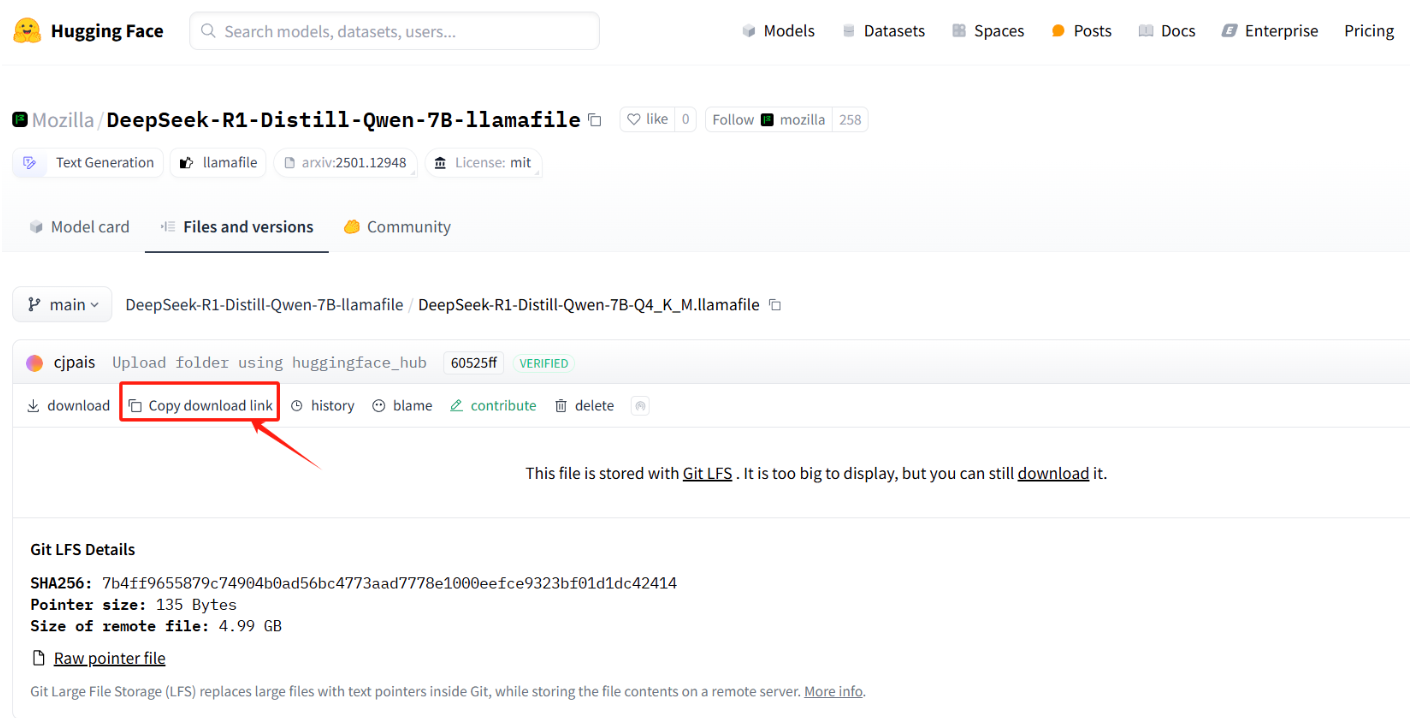1410x718 pixels.
Task: Open the cjpais user profile link
Action: (x=74, y=363)
